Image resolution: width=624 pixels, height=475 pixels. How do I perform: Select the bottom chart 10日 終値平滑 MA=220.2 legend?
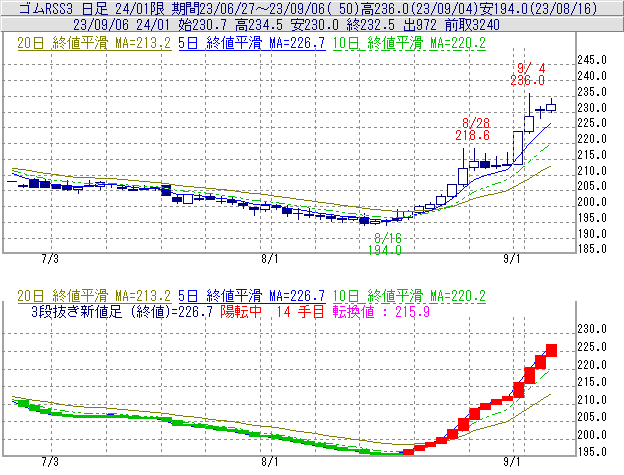click(409, 296)
